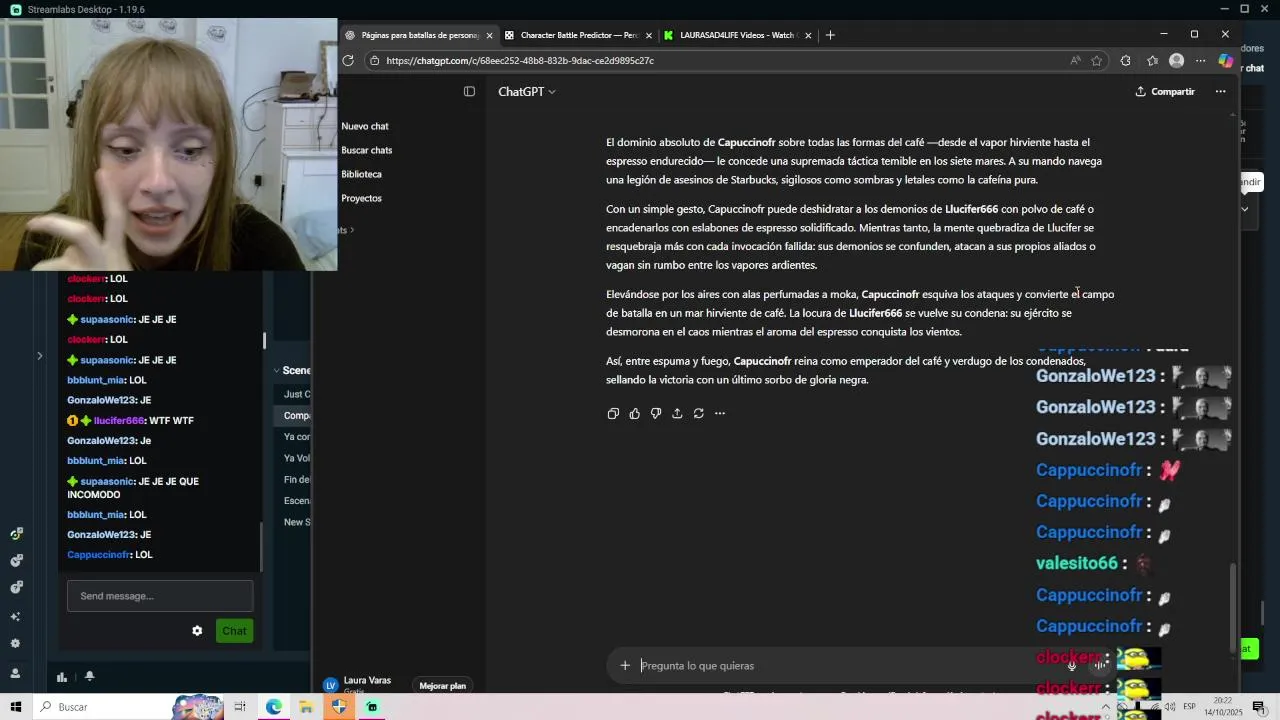This screenshot has height=720, width=1280.
Task: Open Streamlabs chat settings gear
Action: pos(197,631)
